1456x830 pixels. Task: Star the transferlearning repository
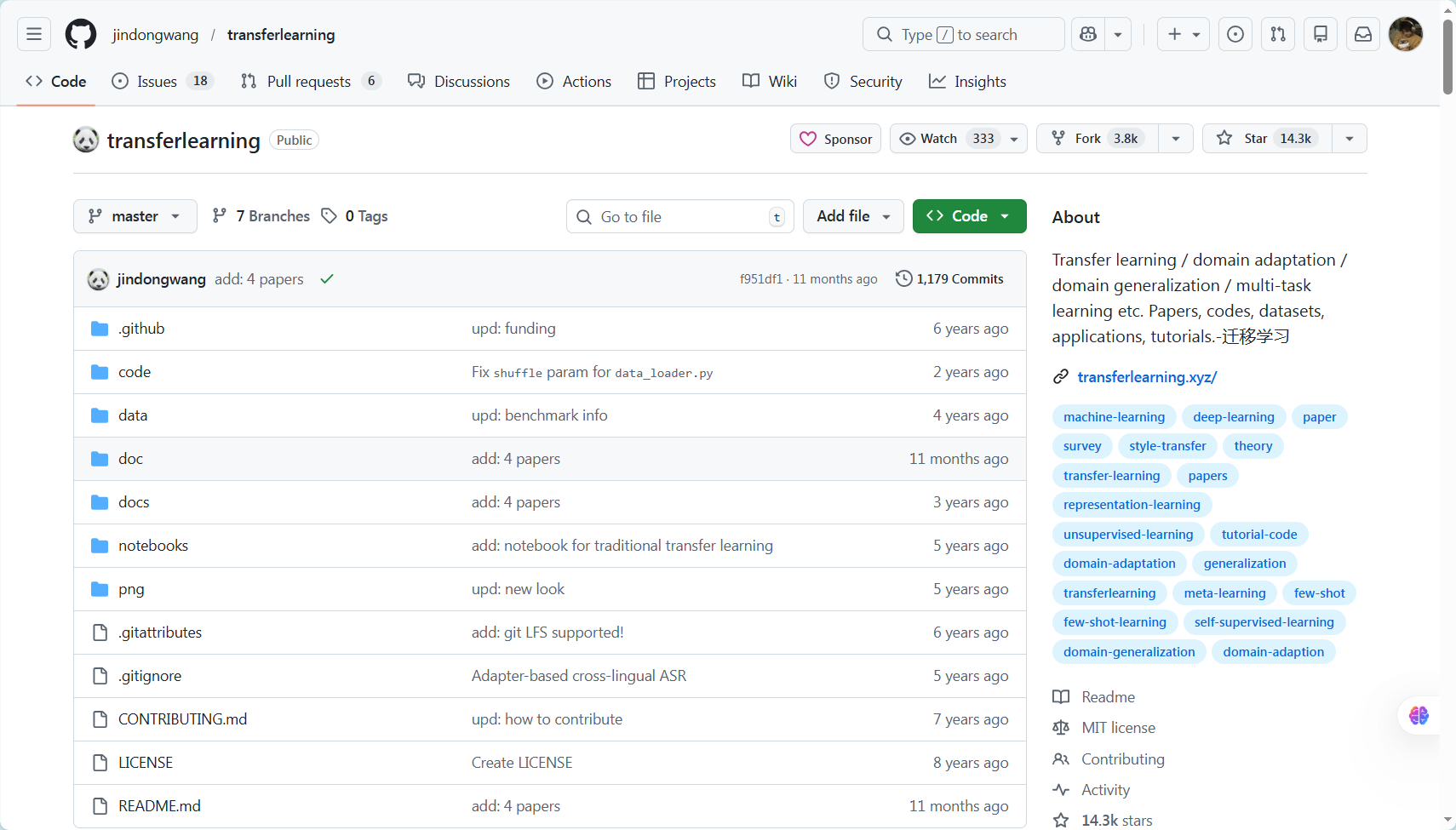(1266, 139)
